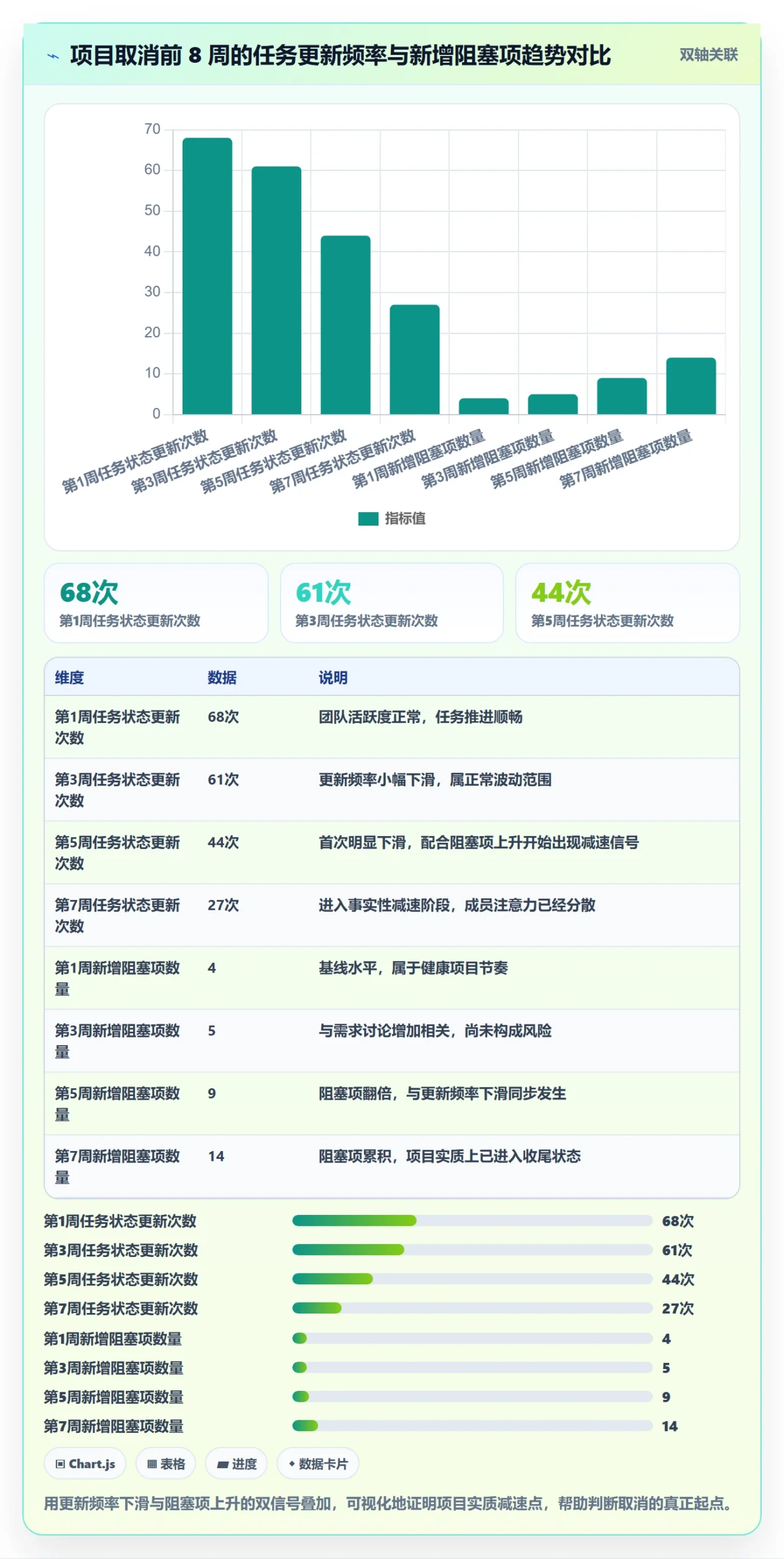
Task: Open the 44次 data card
Action: pos(628,602)
